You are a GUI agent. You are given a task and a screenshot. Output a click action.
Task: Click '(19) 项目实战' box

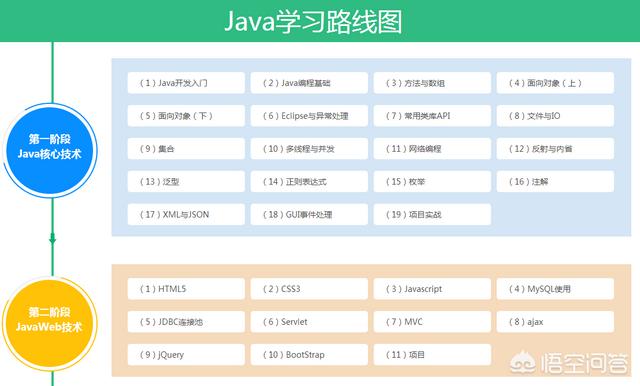point(432,214)
